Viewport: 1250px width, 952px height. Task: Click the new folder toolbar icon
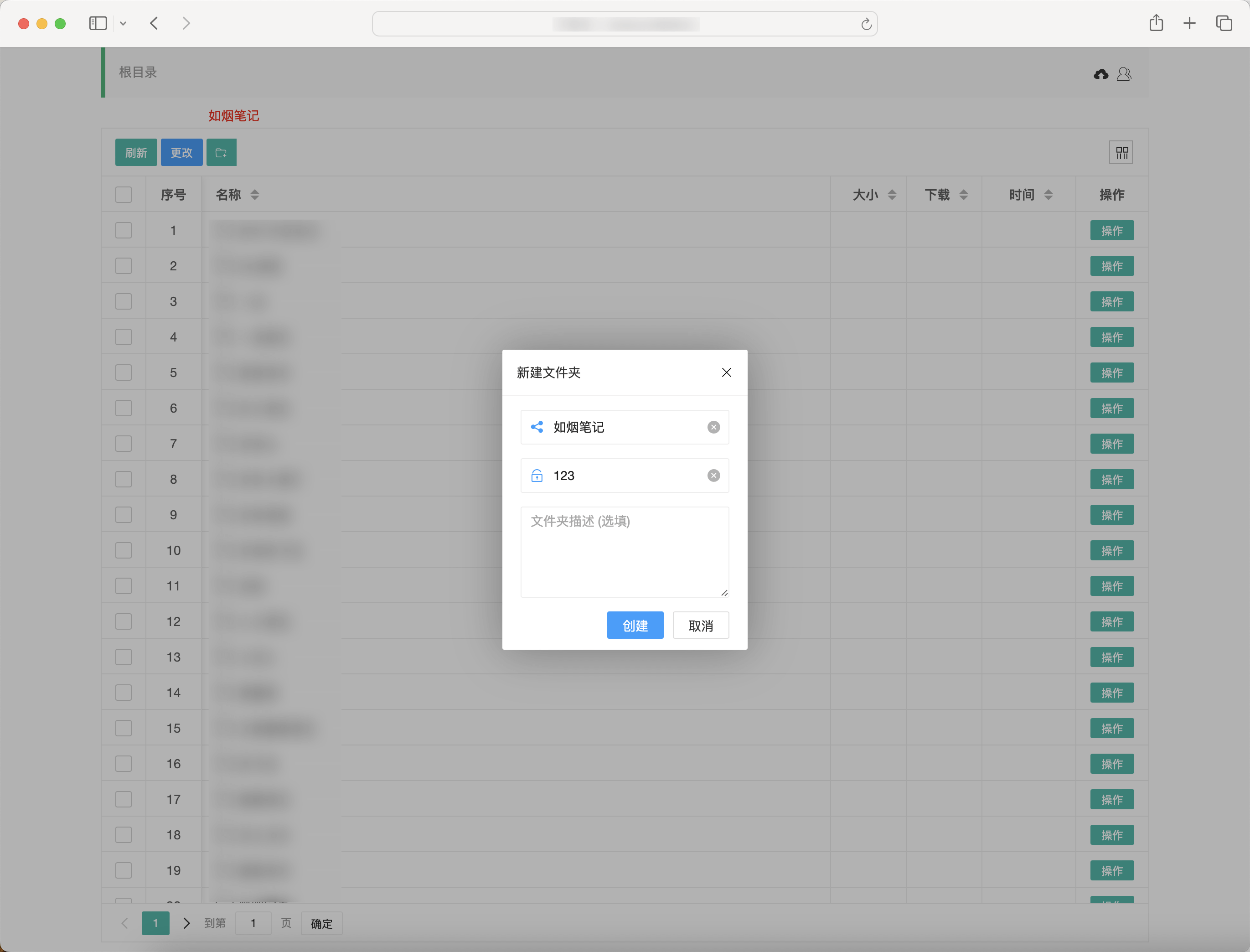[221, 152]
